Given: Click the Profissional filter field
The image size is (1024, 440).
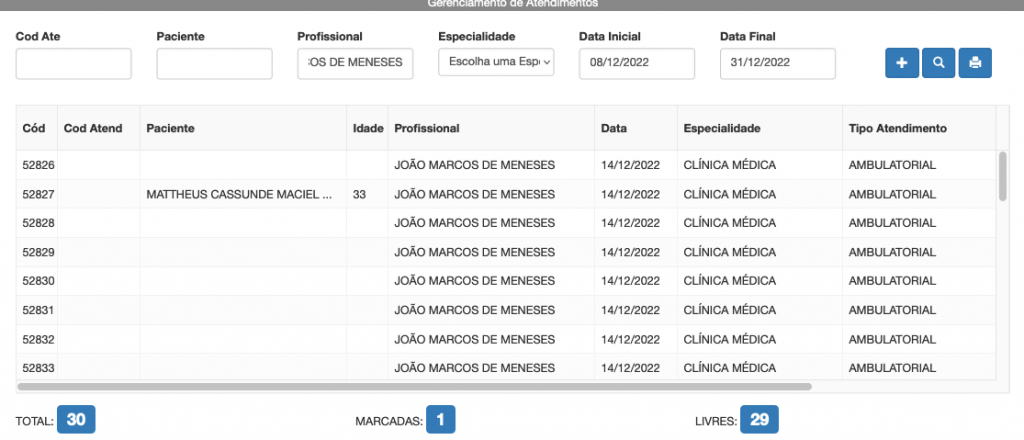Looking at the screenshot, I should tap(355, 63).
